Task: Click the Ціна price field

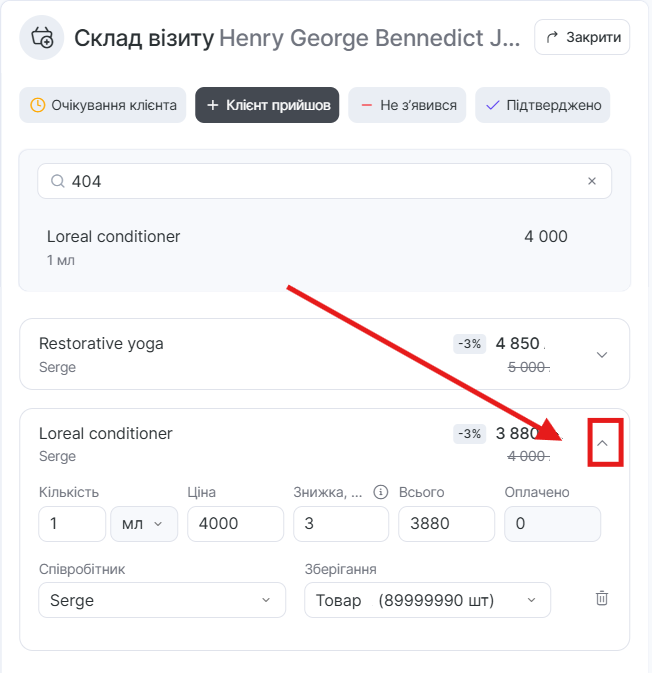Action: point(235,524)
